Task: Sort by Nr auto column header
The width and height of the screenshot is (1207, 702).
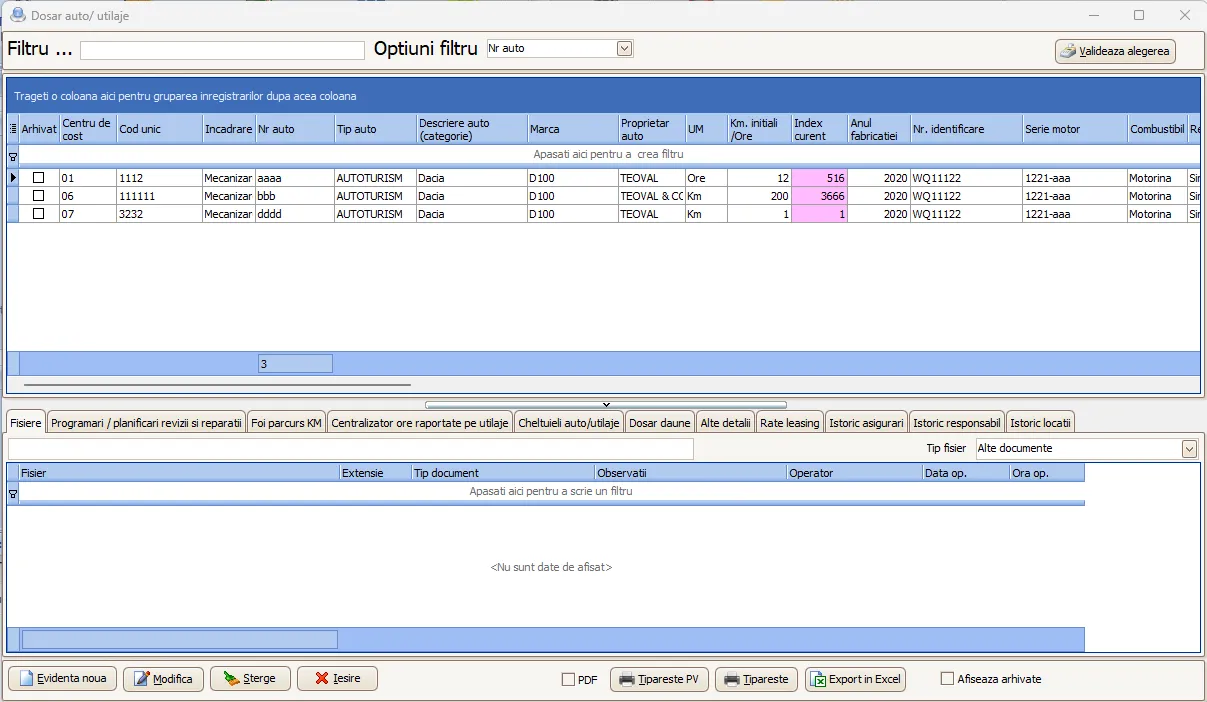Action: [x=294, y=129]
